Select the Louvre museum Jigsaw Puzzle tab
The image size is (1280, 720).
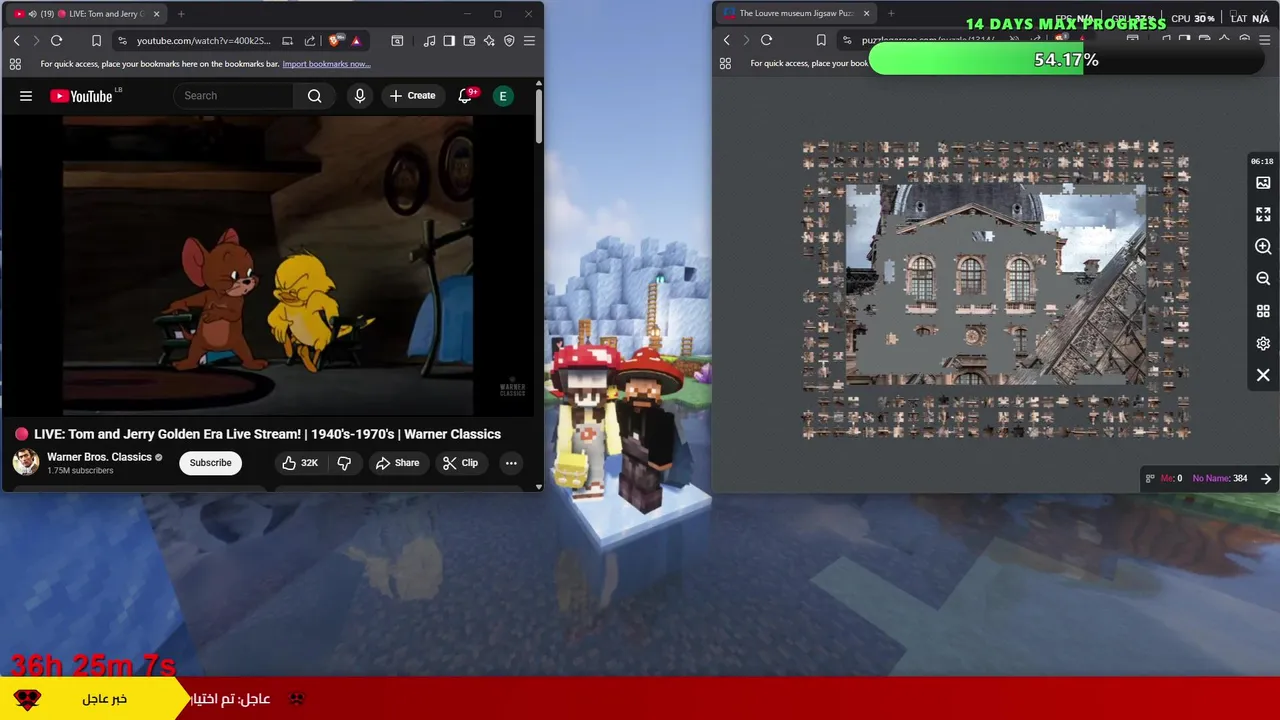[796, 14]
